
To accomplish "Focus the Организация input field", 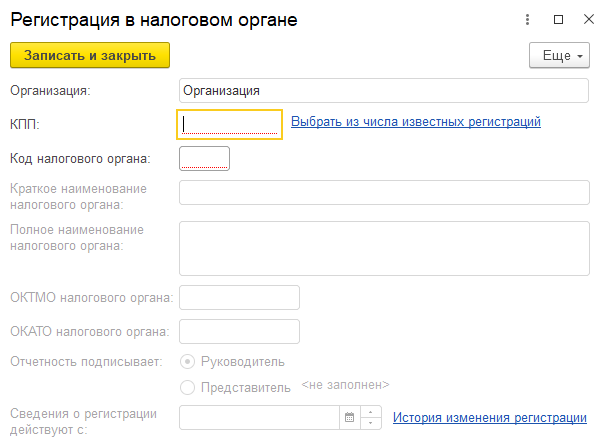I will click(384, 91).
